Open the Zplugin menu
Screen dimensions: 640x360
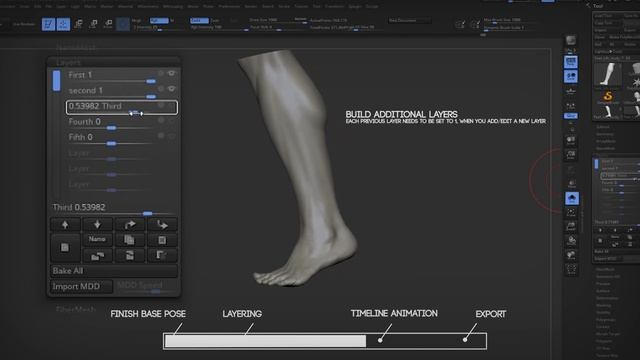click(355, 7)
